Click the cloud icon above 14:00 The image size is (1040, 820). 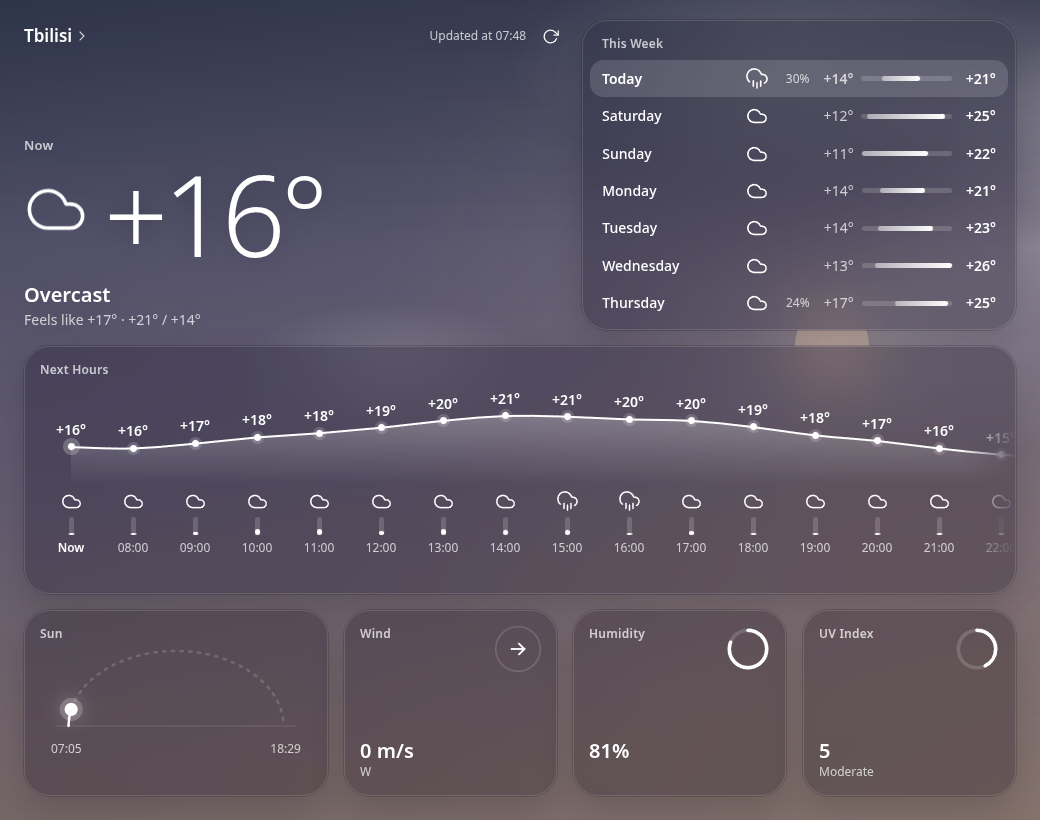pos(505,502)
